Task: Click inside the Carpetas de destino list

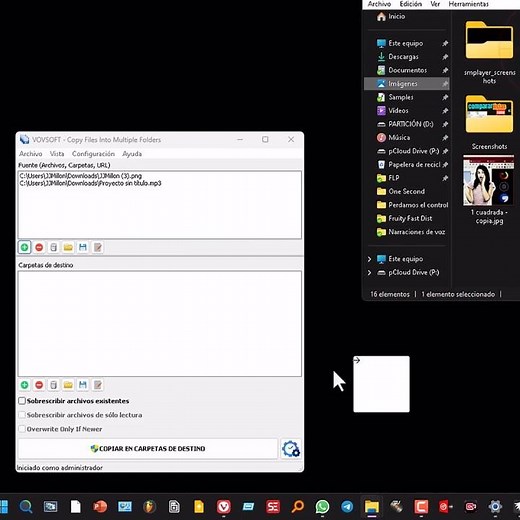Action: [x=160, y=324]
